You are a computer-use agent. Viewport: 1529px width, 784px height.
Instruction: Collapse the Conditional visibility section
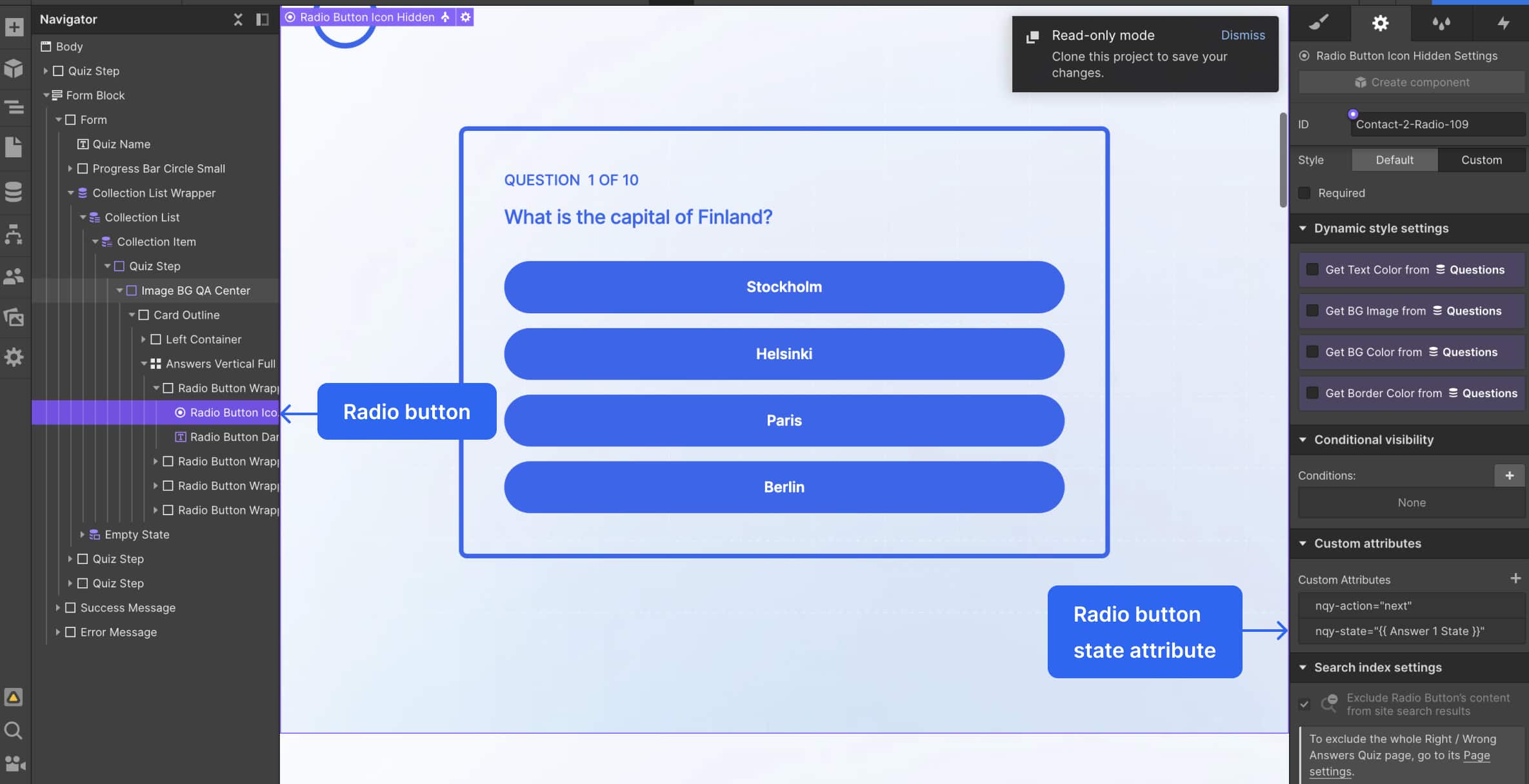point(1303,440)
